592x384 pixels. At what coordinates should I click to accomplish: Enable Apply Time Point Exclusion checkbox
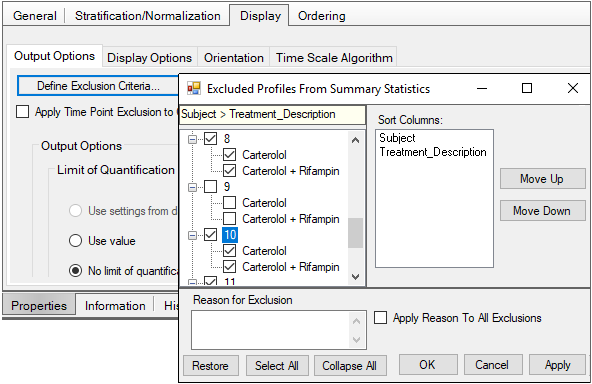[23, 112]
